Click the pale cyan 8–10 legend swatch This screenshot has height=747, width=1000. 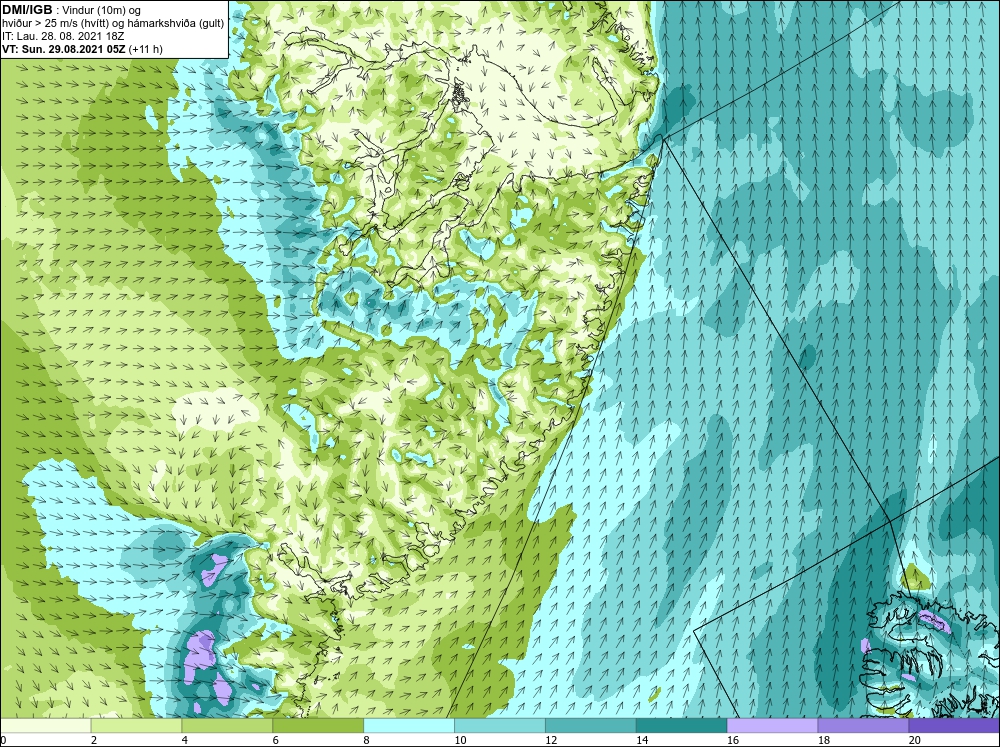[409, 725]
